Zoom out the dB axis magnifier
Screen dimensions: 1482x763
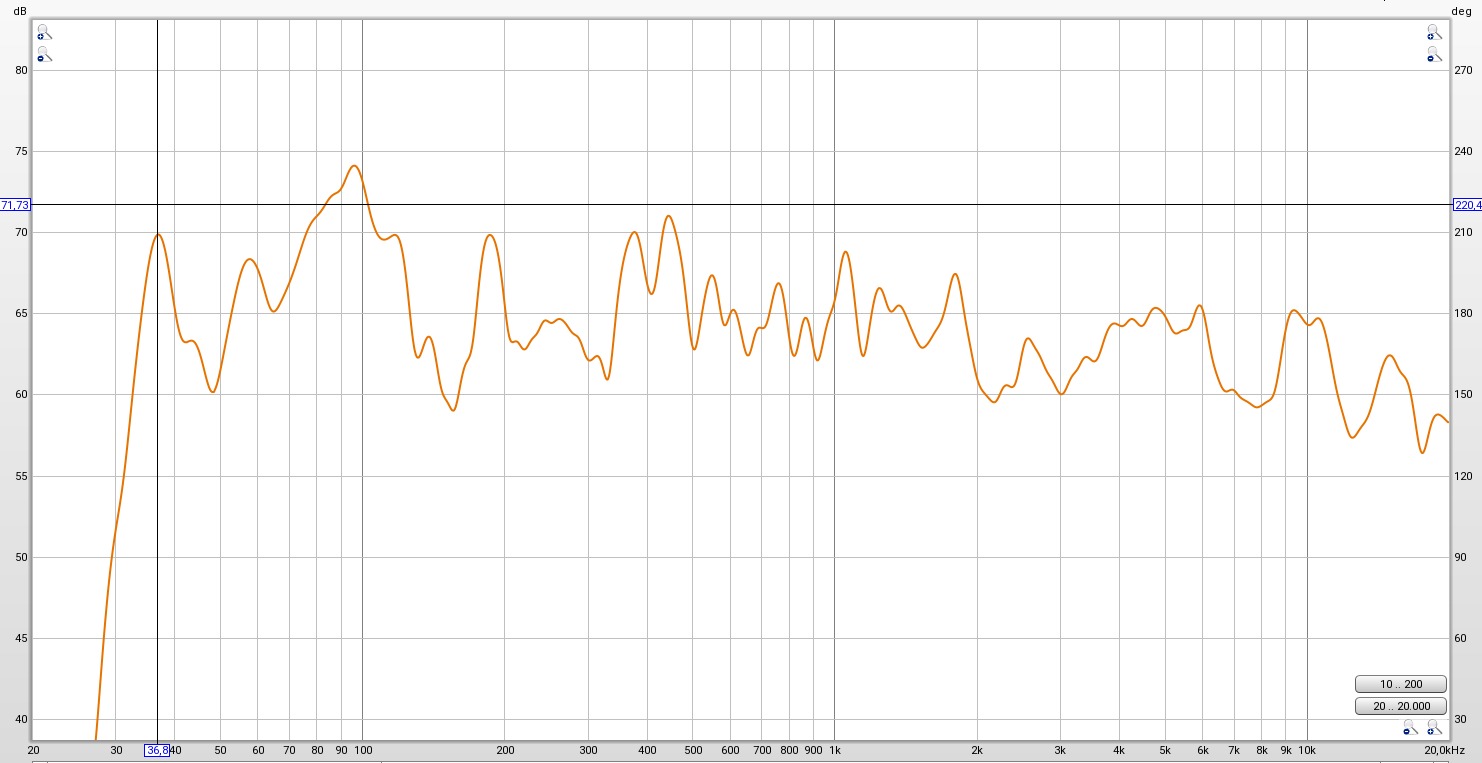pos(43,54)
